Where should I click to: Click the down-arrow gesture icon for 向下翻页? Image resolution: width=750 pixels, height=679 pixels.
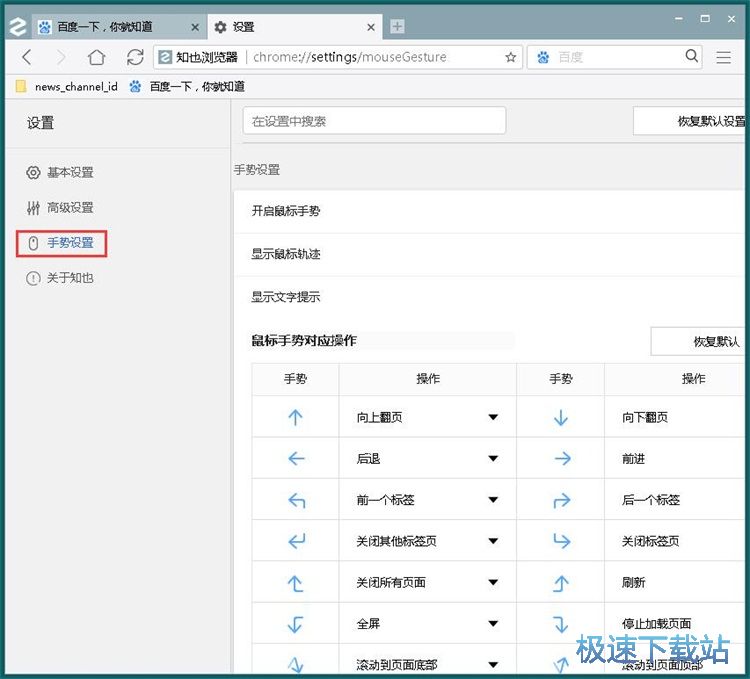tap(561, 417)
